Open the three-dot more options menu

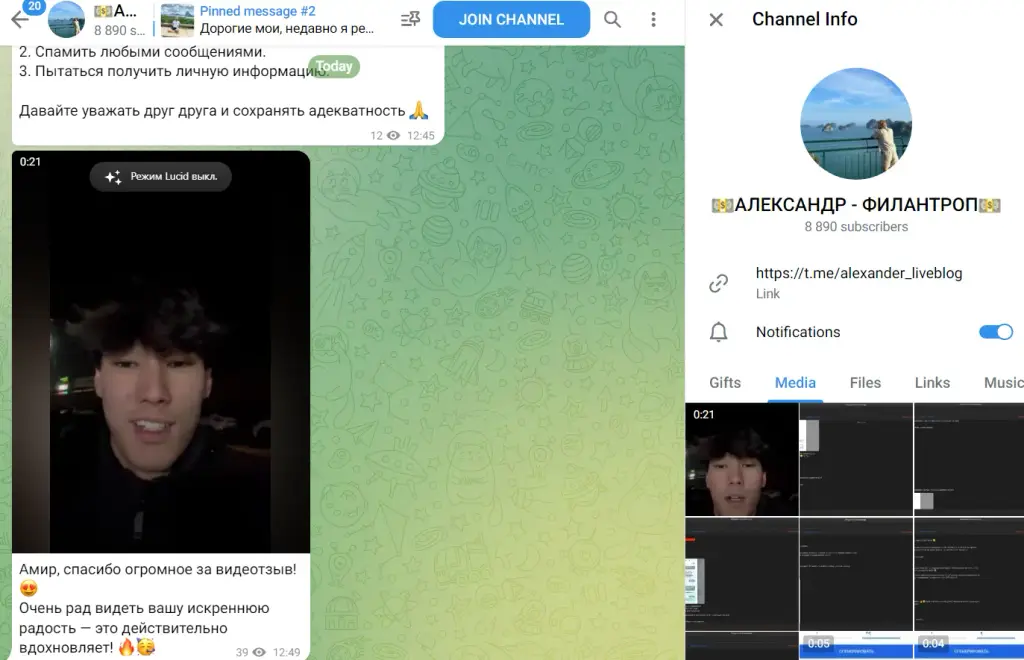pos(653,20)
